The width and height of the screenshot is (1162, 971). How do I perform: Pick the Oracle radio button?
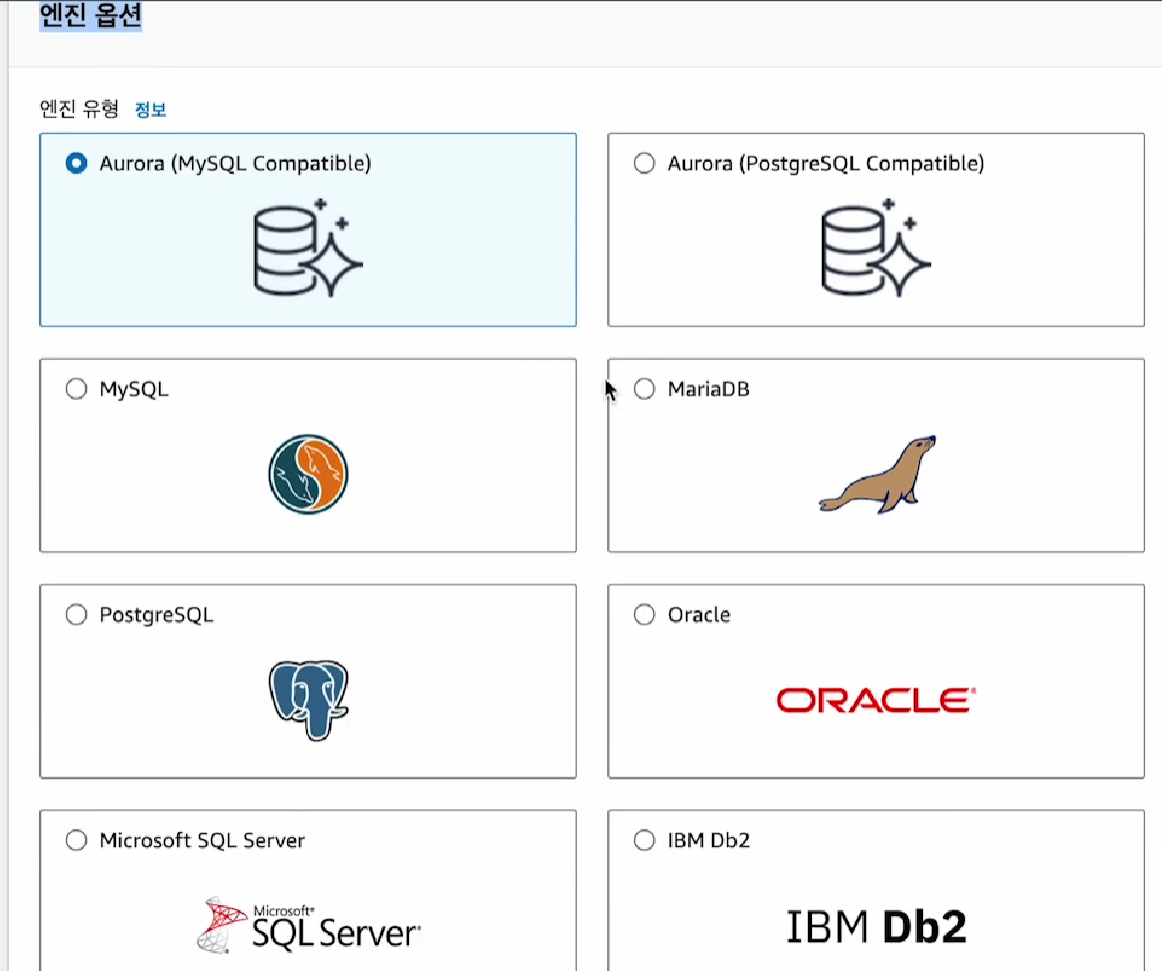(x=644, y=614)
